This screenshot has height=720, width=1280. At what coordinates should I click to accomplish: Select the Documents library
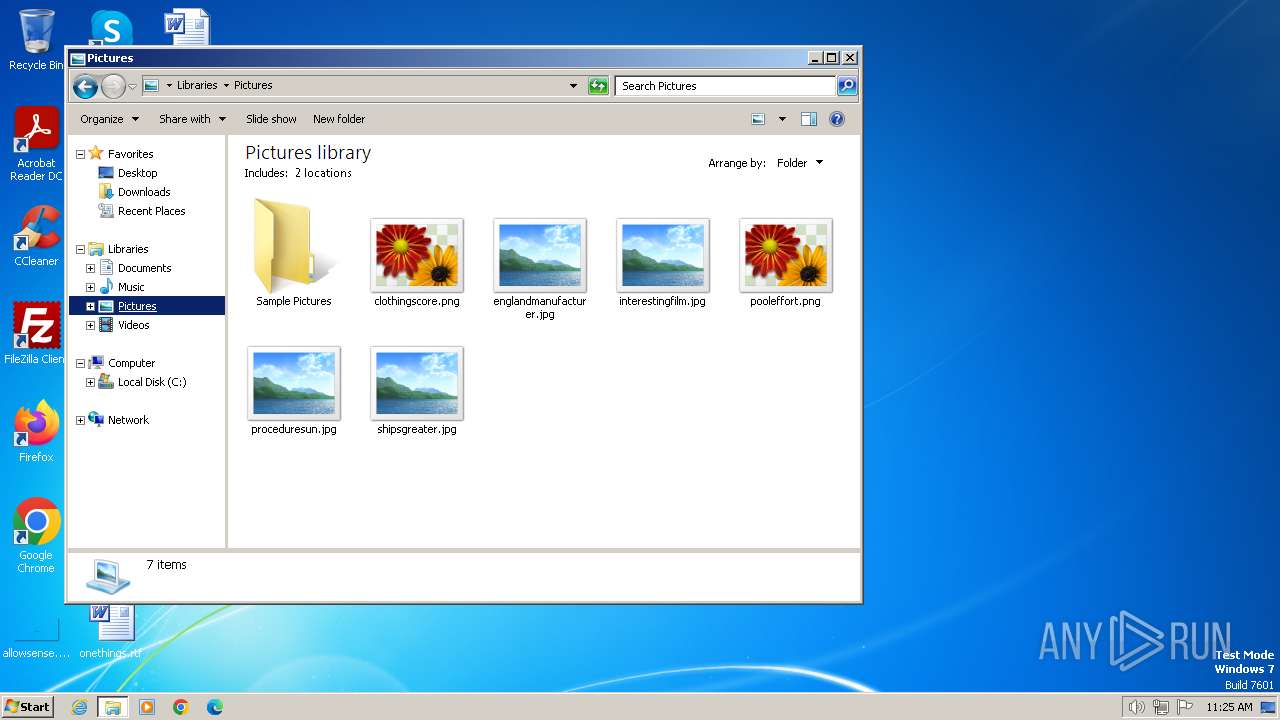(x=144, y=268)
